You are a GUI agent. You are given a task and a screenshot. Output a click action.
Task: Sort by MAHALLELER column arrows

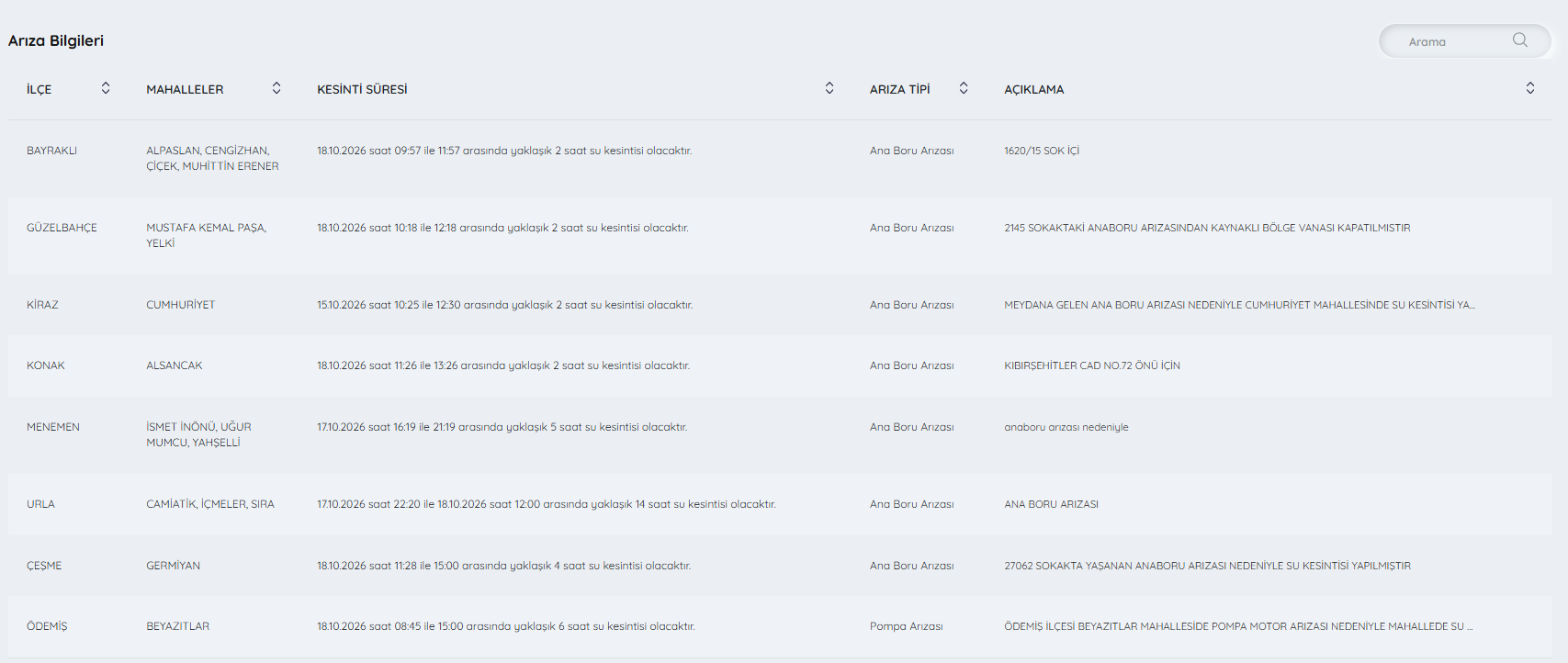[276, 88]
